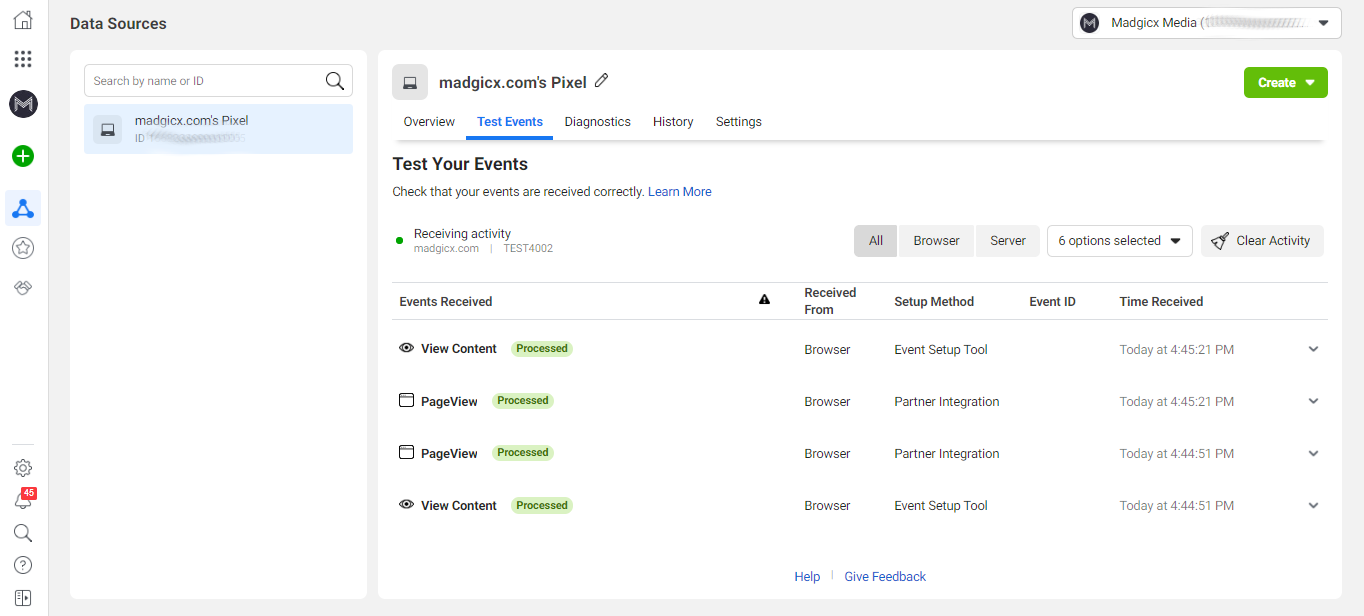Click the Event ID column header

[x=1052, y=302]
